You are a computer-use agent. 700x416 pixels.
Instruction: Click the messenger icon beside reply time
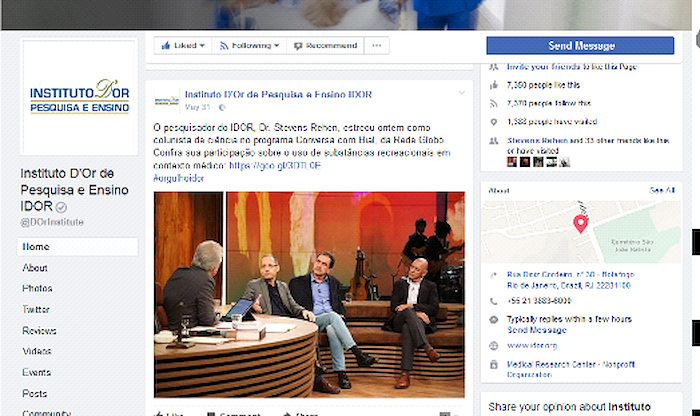tap(494, 320)
